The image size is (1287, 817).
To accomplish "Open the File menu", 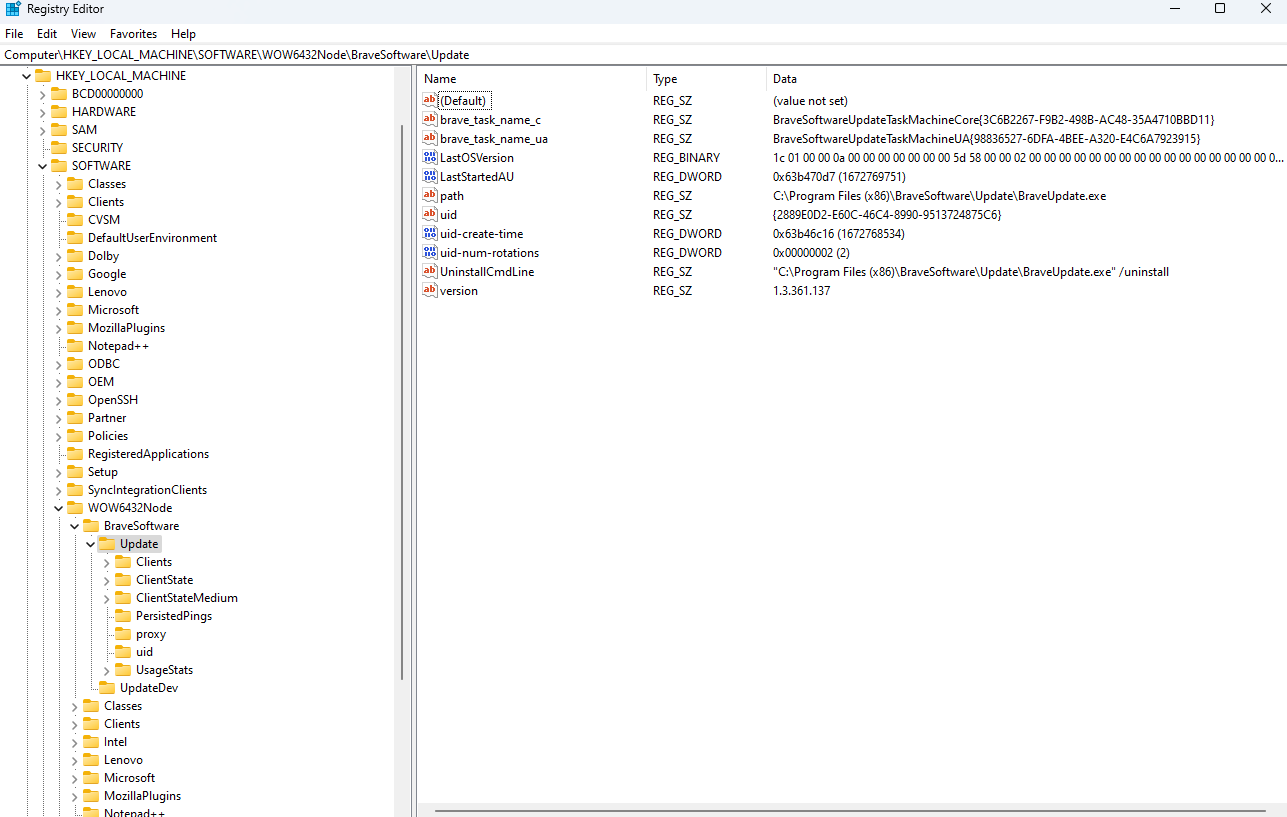I will 14,33.
